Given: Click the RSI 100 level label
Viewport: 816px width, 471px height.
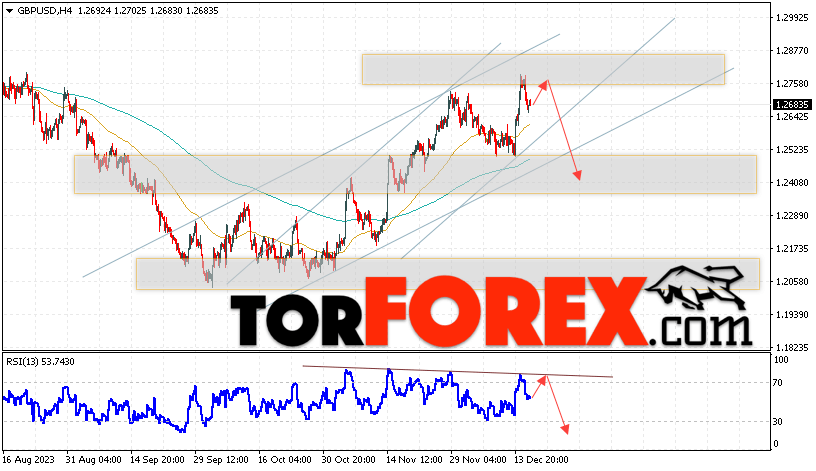Looking at the screenshot, I should pos(781,360).
